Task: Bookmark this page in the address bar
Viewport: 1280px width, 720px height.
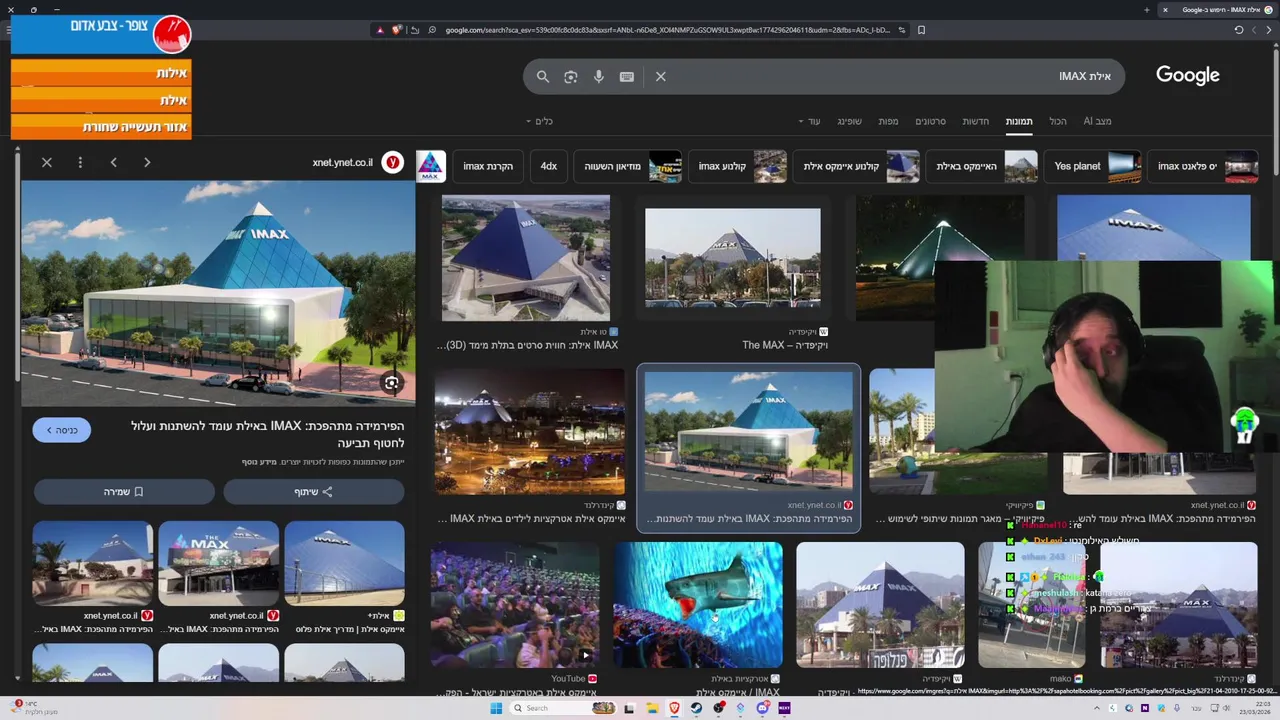Action: coord(921,30)
